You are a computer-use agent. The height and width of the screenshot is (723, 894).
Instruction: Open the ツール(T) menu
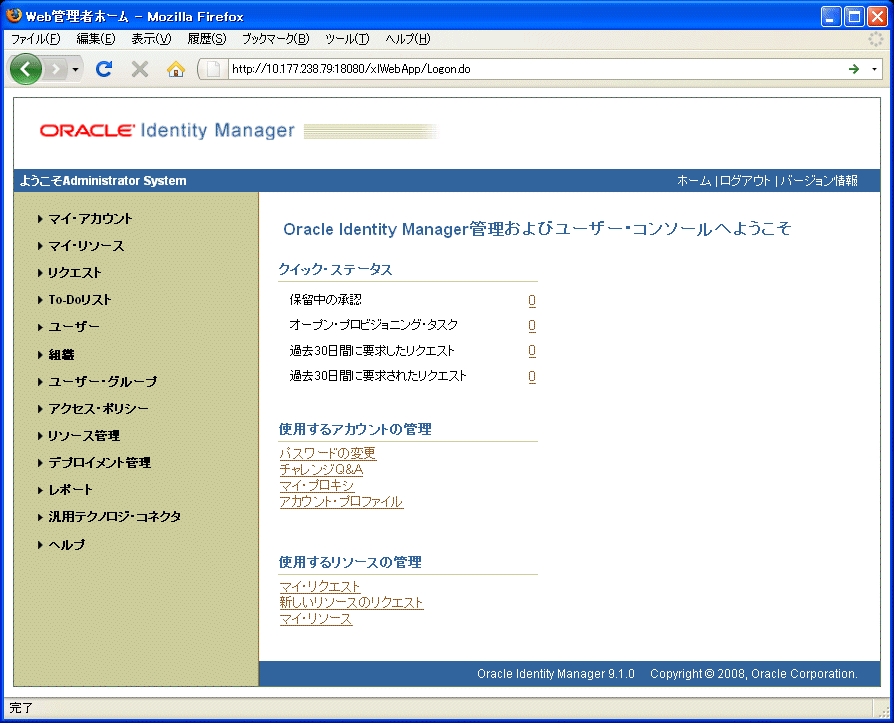pos(347,39)
